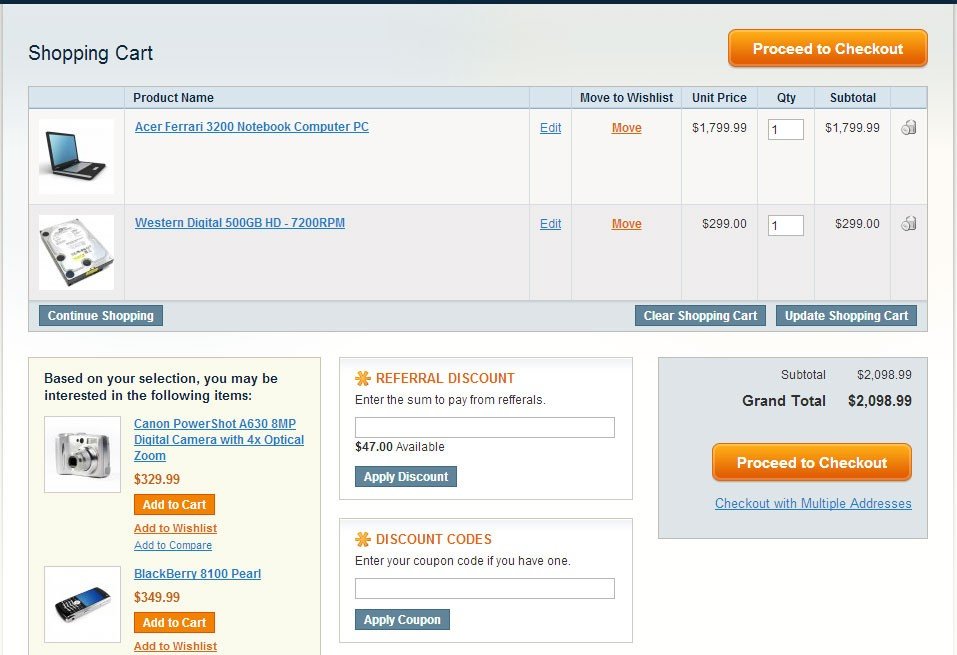The height and width of the screenshot is (655, 957).
Task: Open BlackBerry 8100 Pearl product link
Action: pyautogui.click(x=197, y=573)
